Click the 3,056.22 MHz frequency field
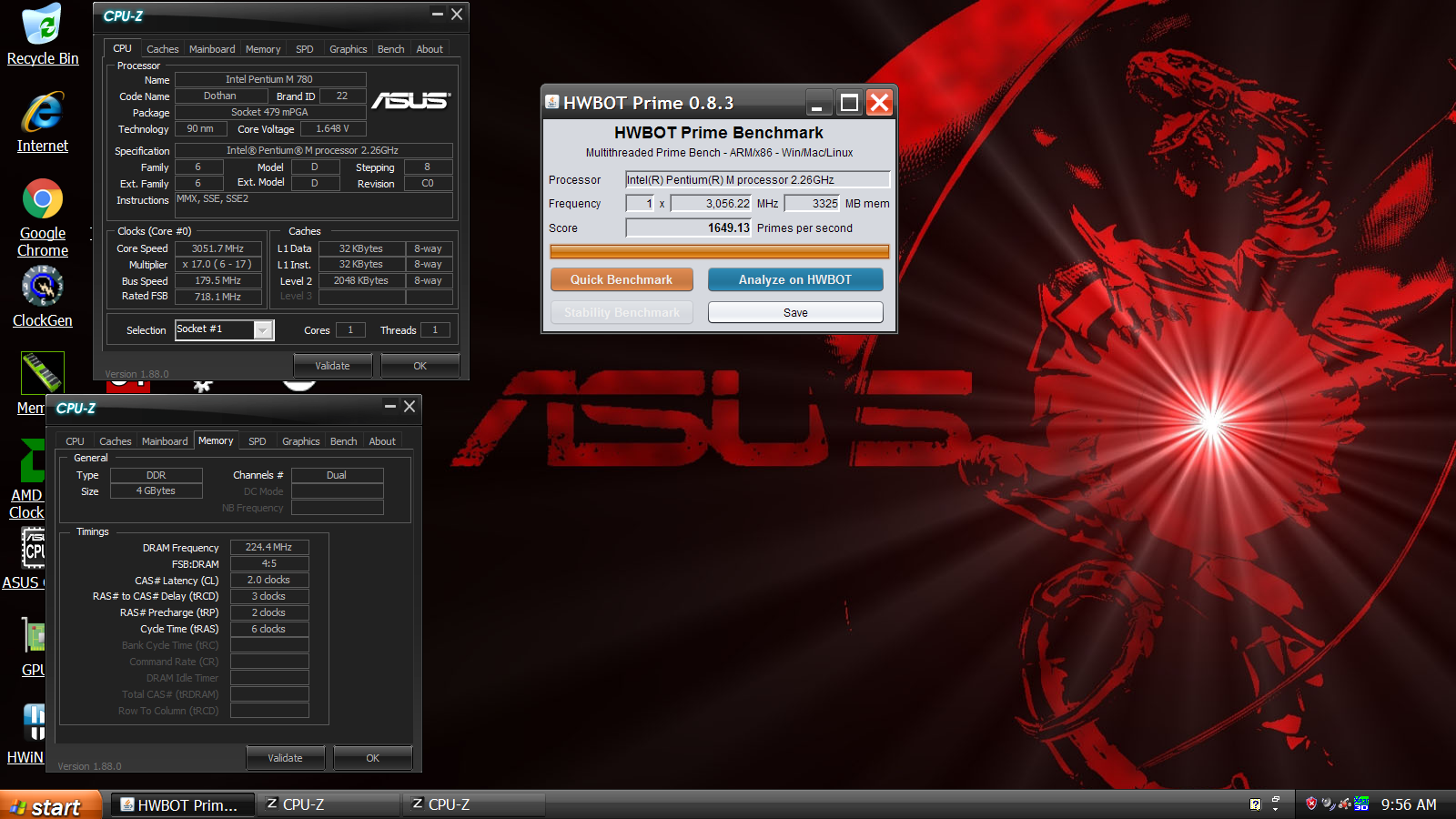This screenshot has width=1456, height=819. click(712, 203)
